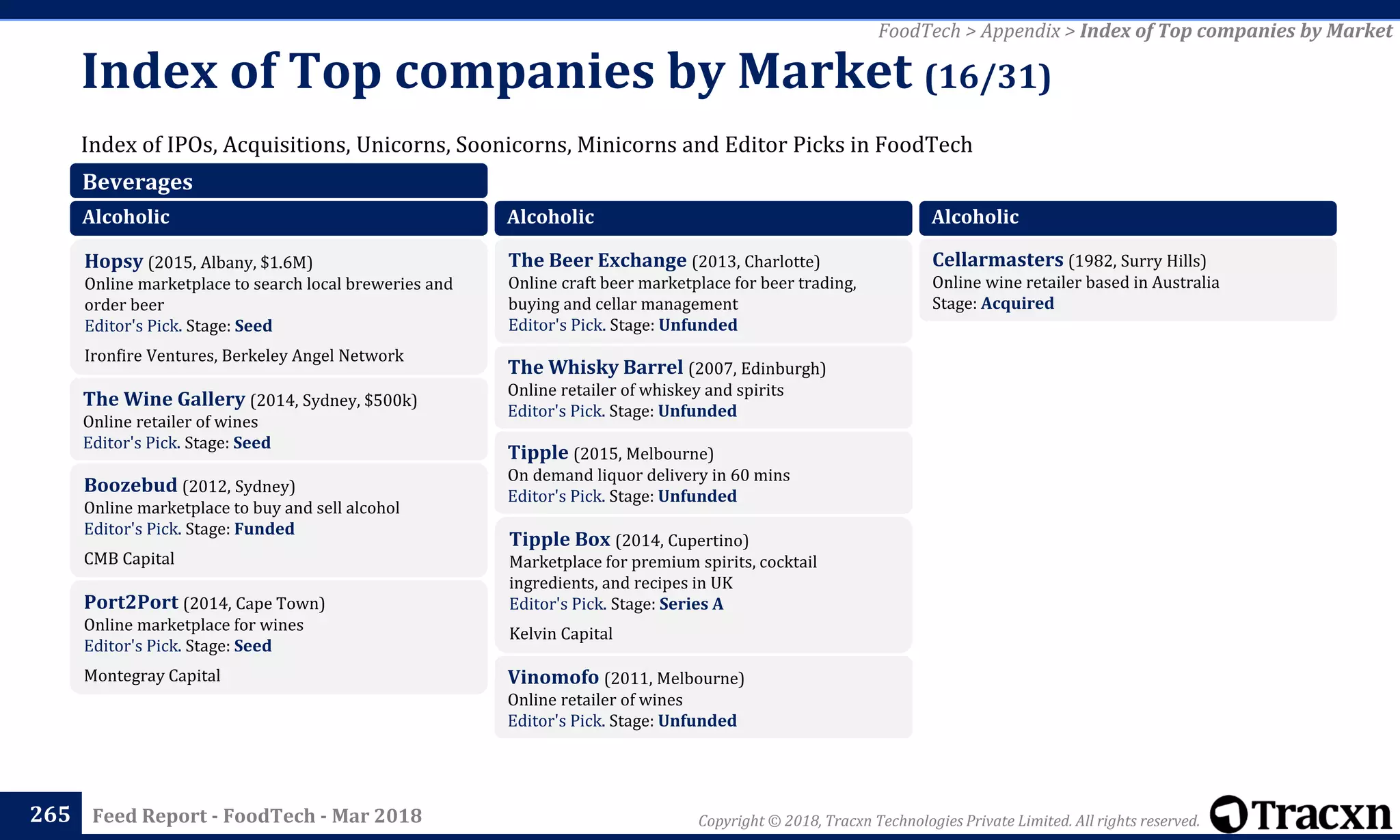Click the Funded stage label for Boozebud
The width and height of the screenshot is (1400, 840).
265,529
